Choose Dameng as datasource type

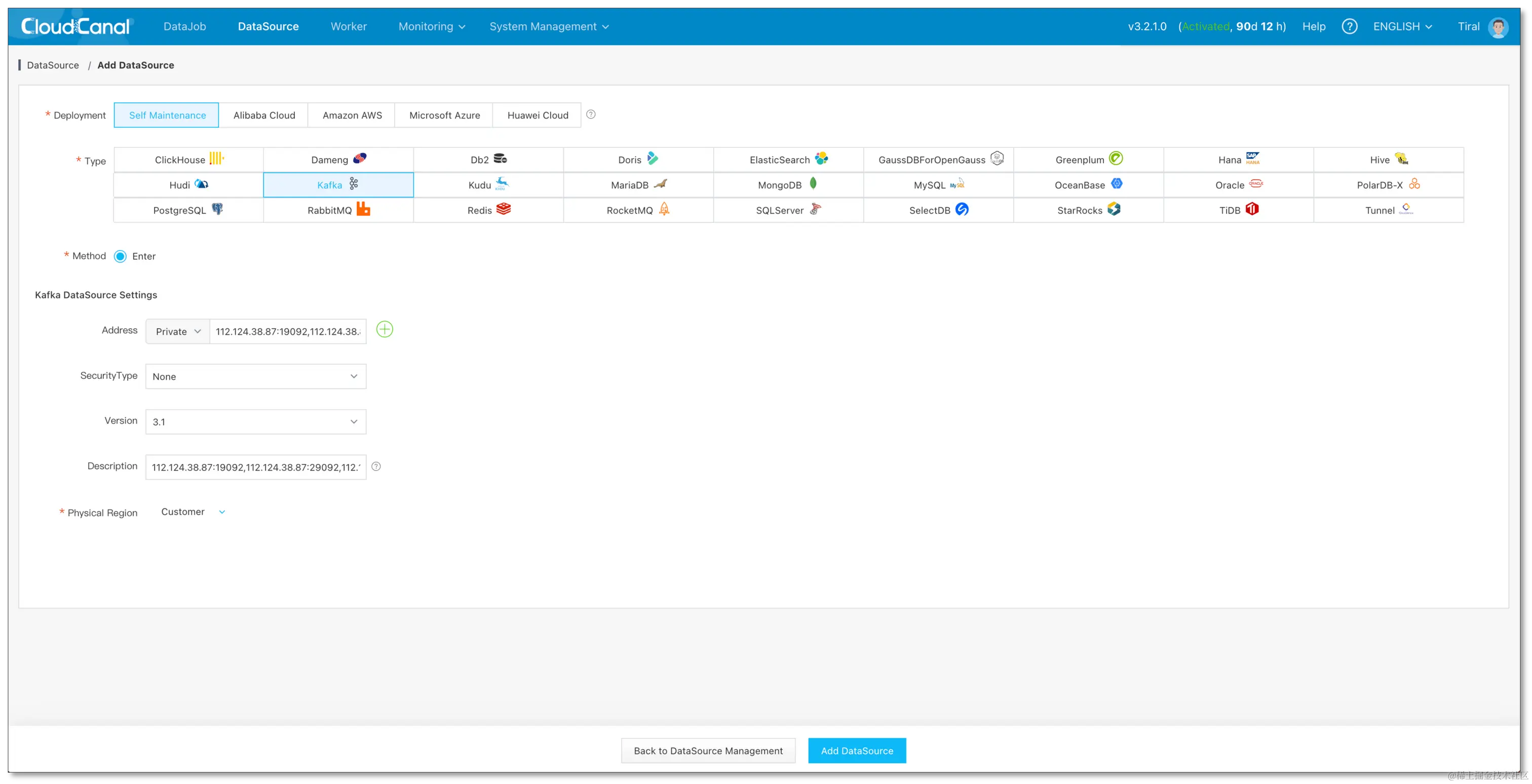click(338, 160)
